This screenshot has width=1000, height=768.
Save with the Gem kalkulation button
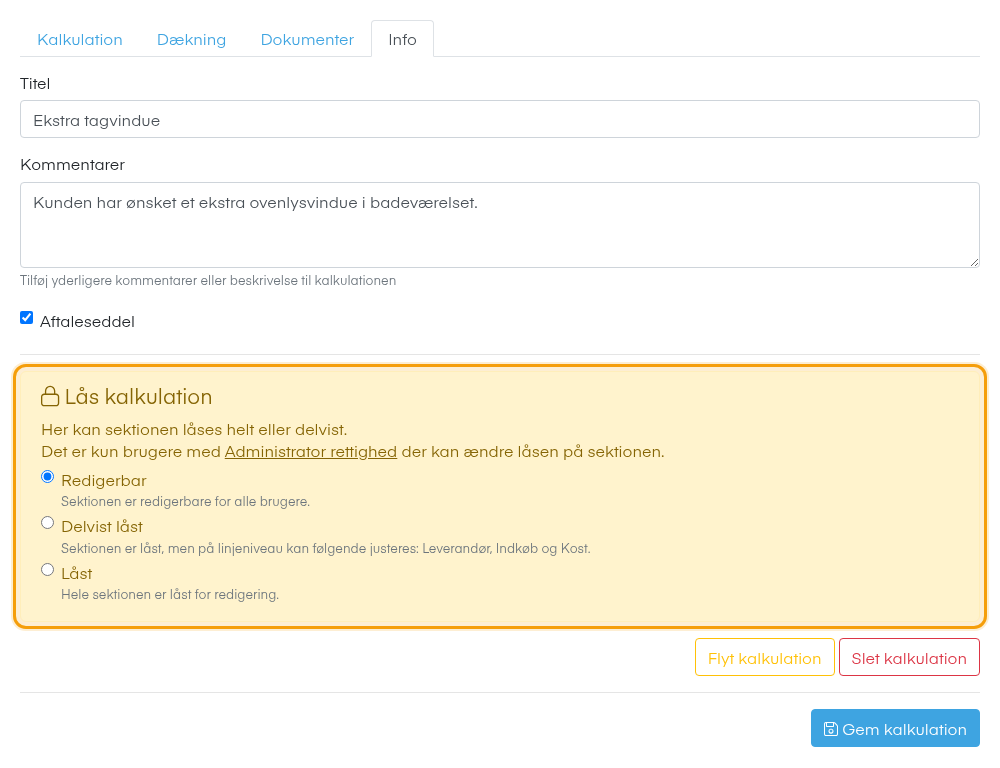[x=895, y=728]
